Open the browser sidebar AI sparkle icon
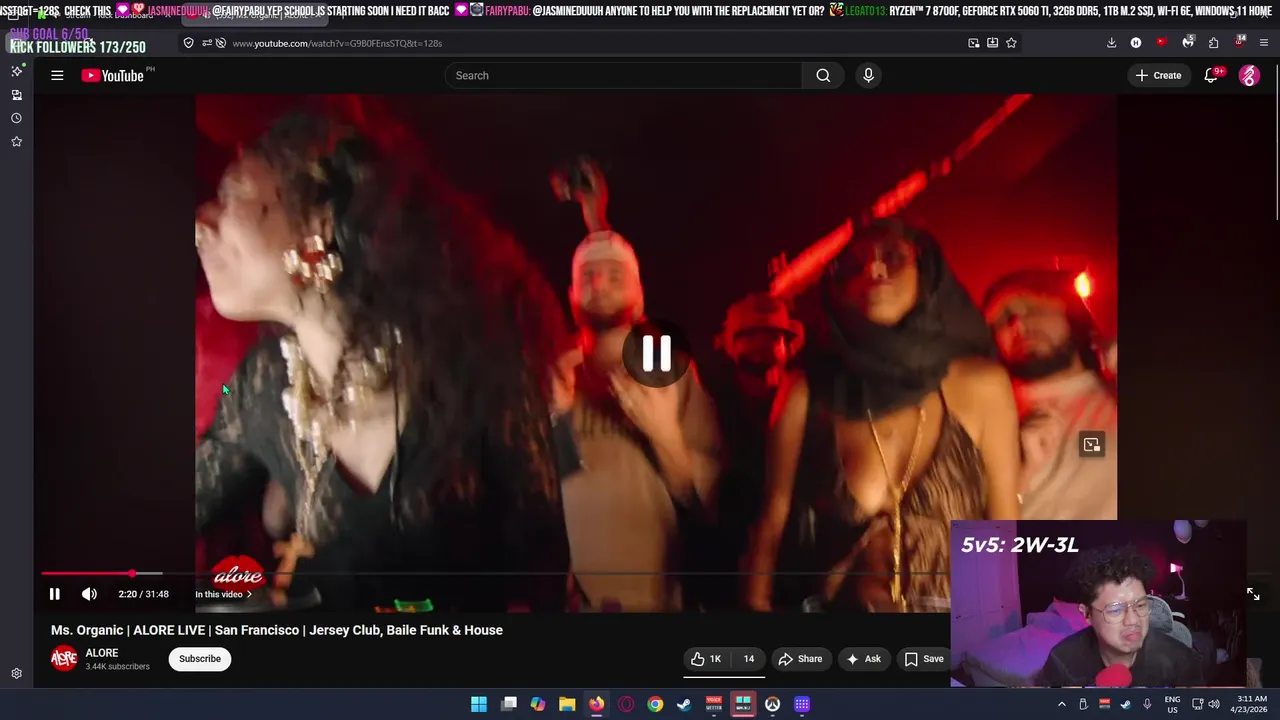 click(16, 71)
